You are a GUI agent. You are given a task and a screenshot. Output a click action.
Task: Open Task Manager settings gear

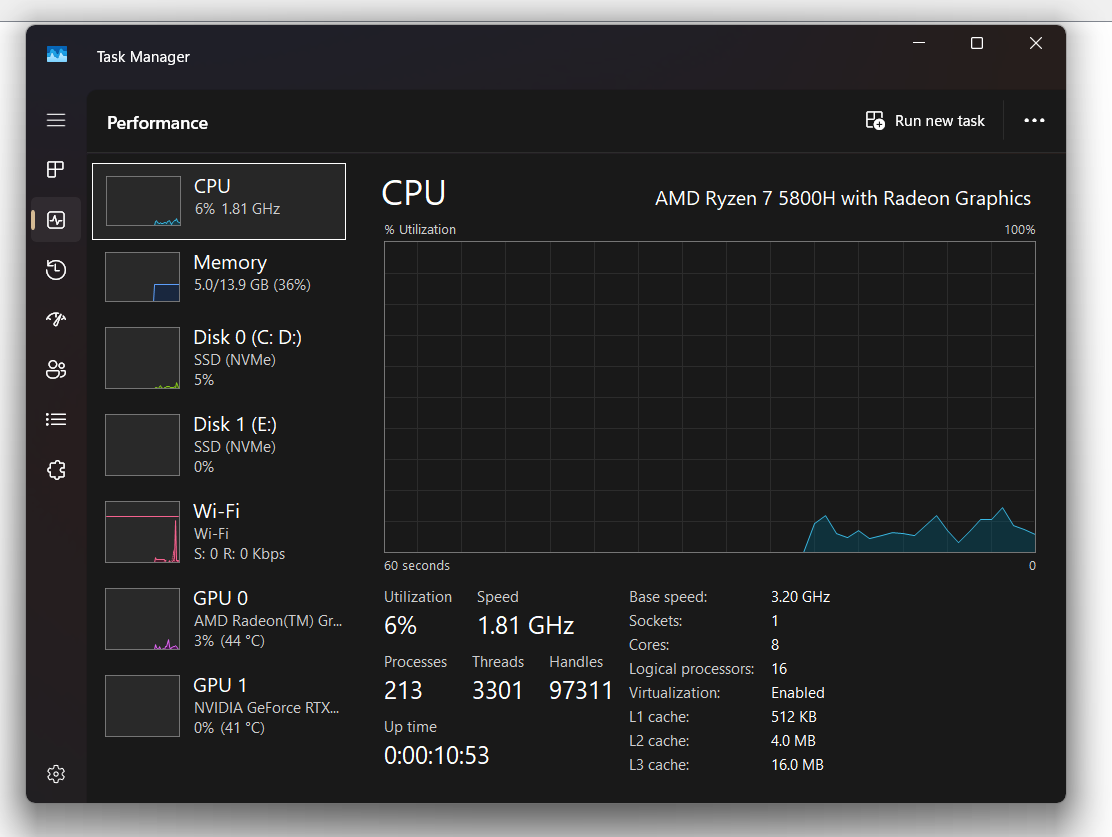[x=56, y=774]
